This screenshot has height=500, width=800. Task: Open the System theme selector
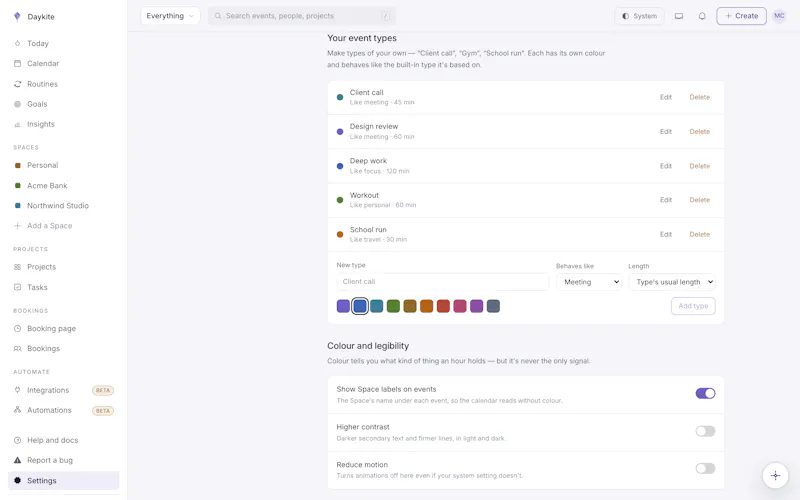(639, 16)
